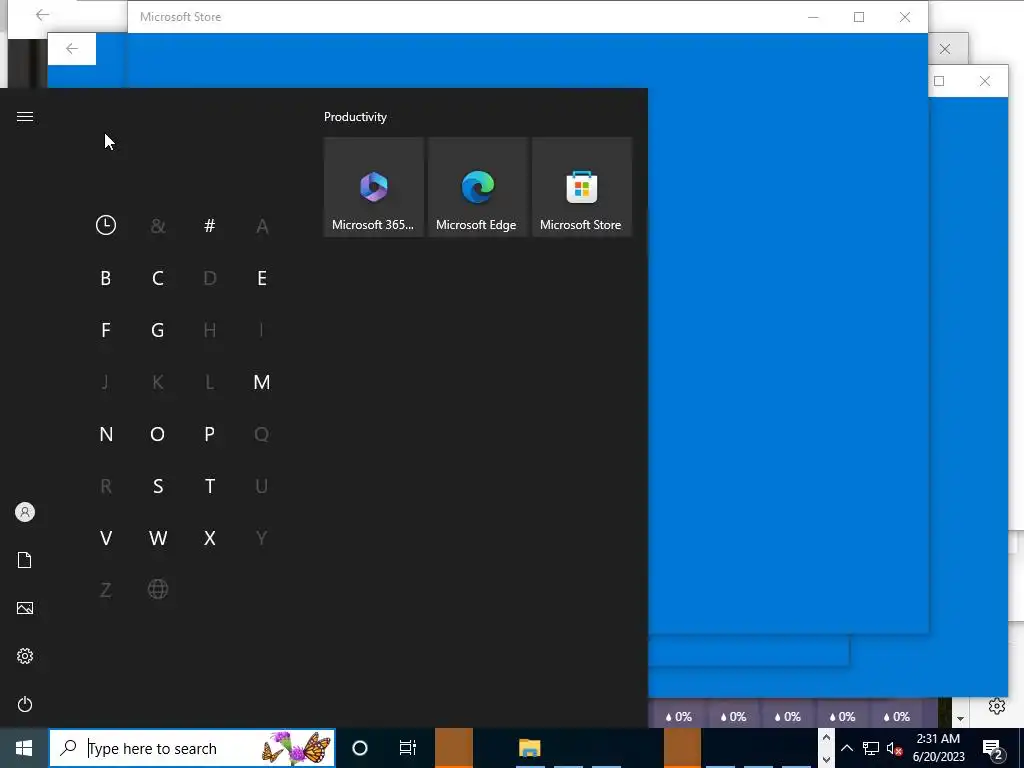
Task: Jump to apps starting with V
Action: tap(106, 538)
